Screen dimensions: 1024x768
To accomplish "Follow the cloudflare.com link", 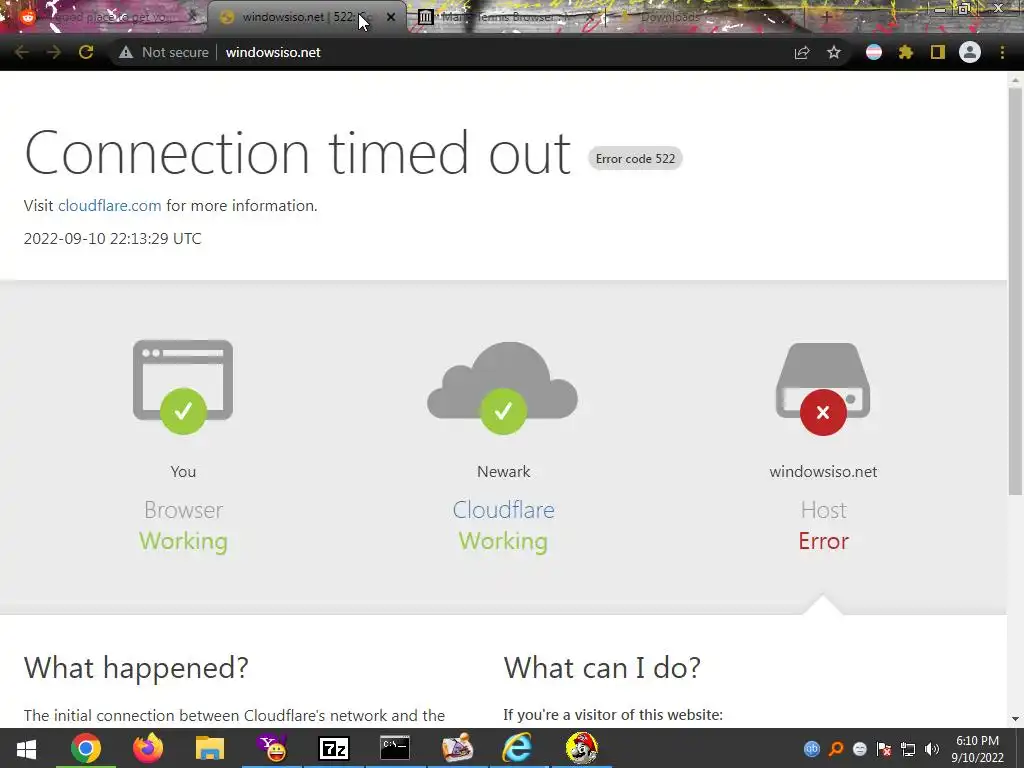I will (110, 206).
